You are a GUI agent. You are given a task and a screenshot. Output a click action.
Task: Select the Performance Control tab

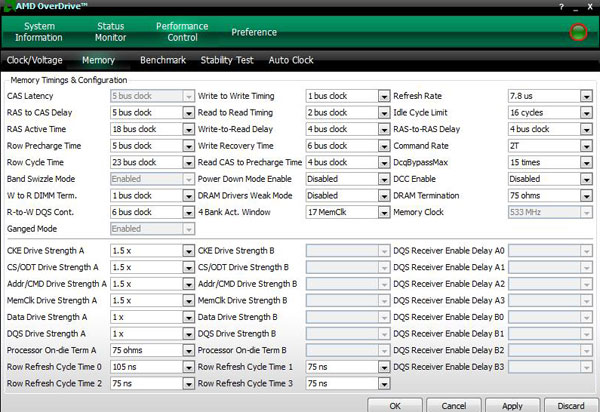pyautogui.click(x=182, y=32)
